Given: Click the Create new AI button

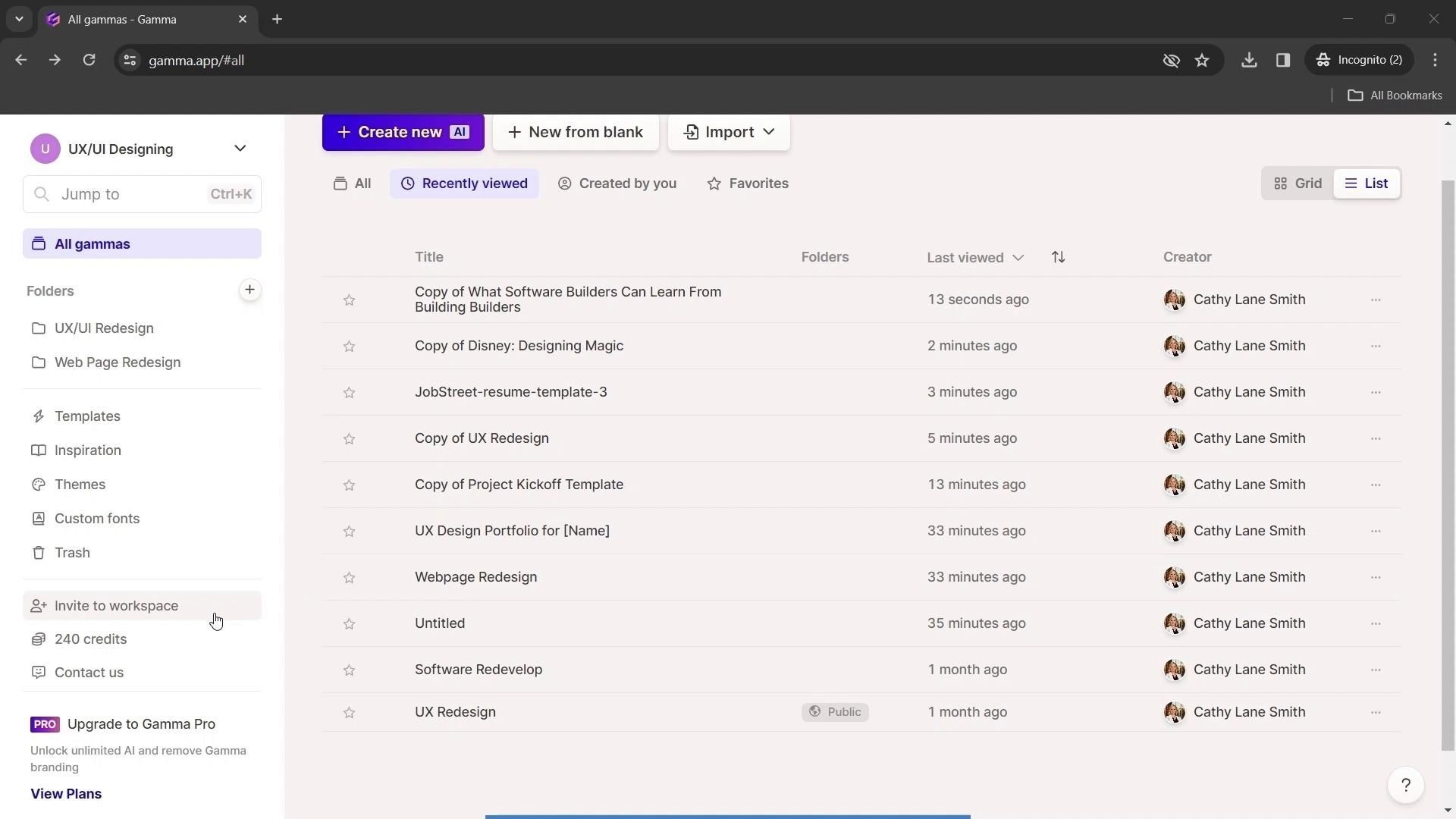Looking at the screenshot, I should click(403, 132).
